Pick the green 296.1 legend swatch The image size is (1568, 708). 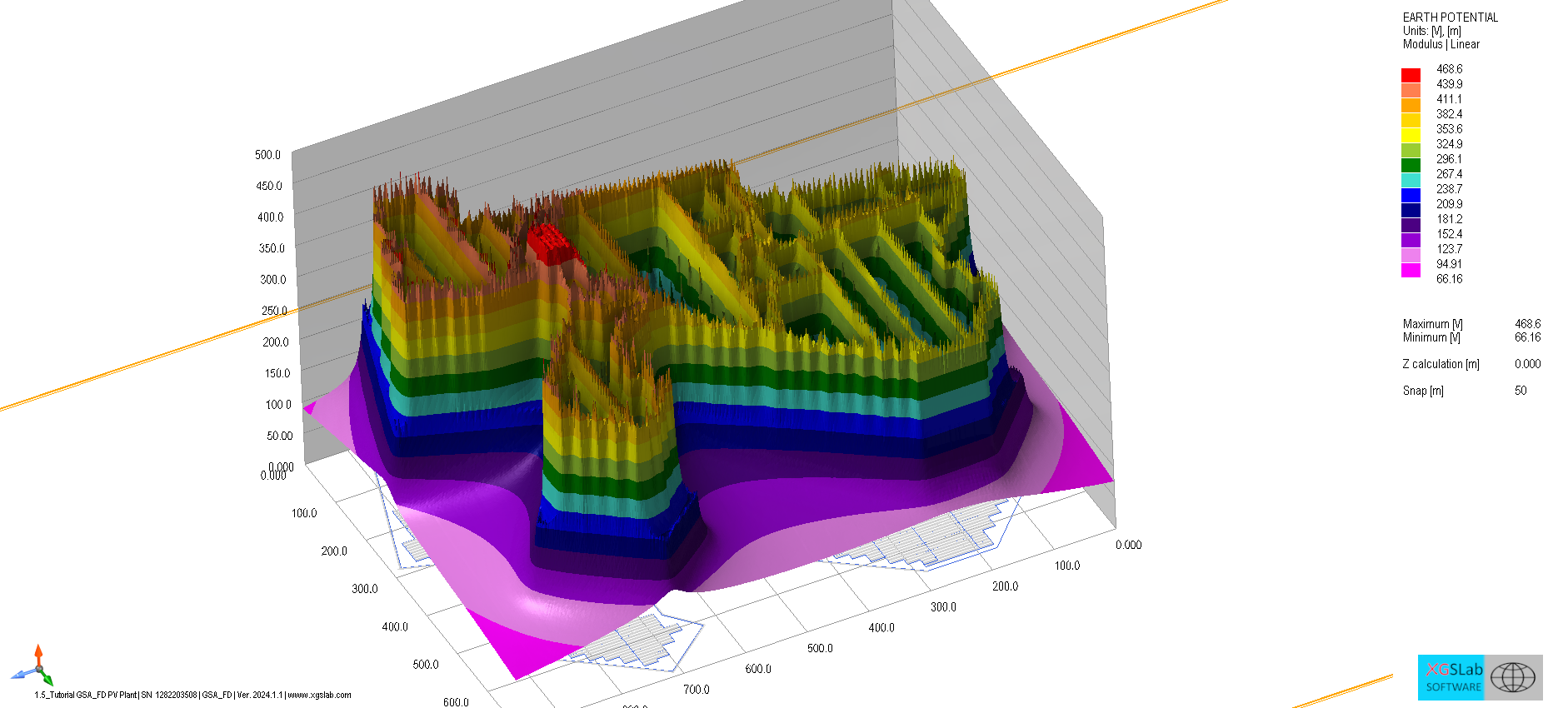(1411, 165)
